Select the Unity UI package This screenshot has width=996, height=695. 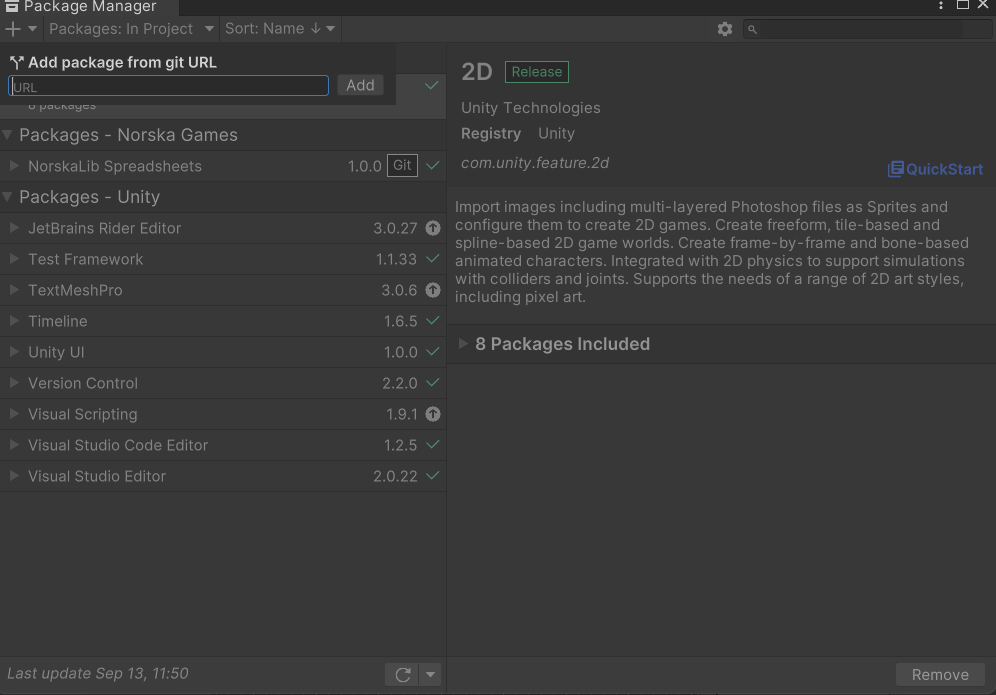[223, 352]
